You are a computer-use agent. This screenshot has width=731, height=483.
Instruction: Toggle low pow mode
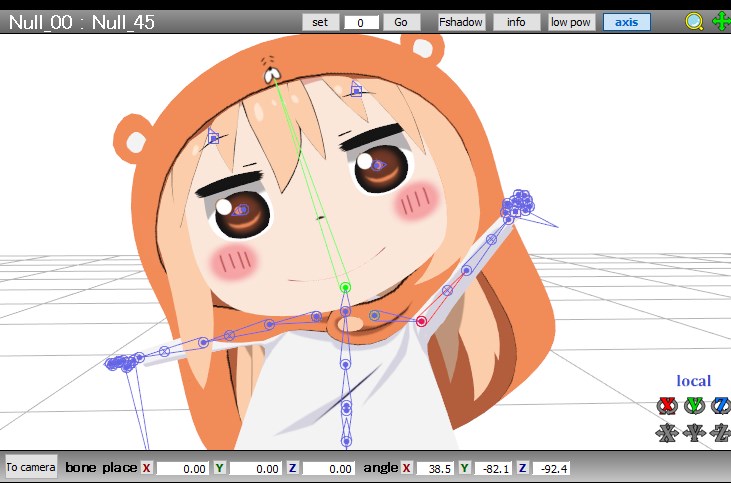[x=571, y=22]
